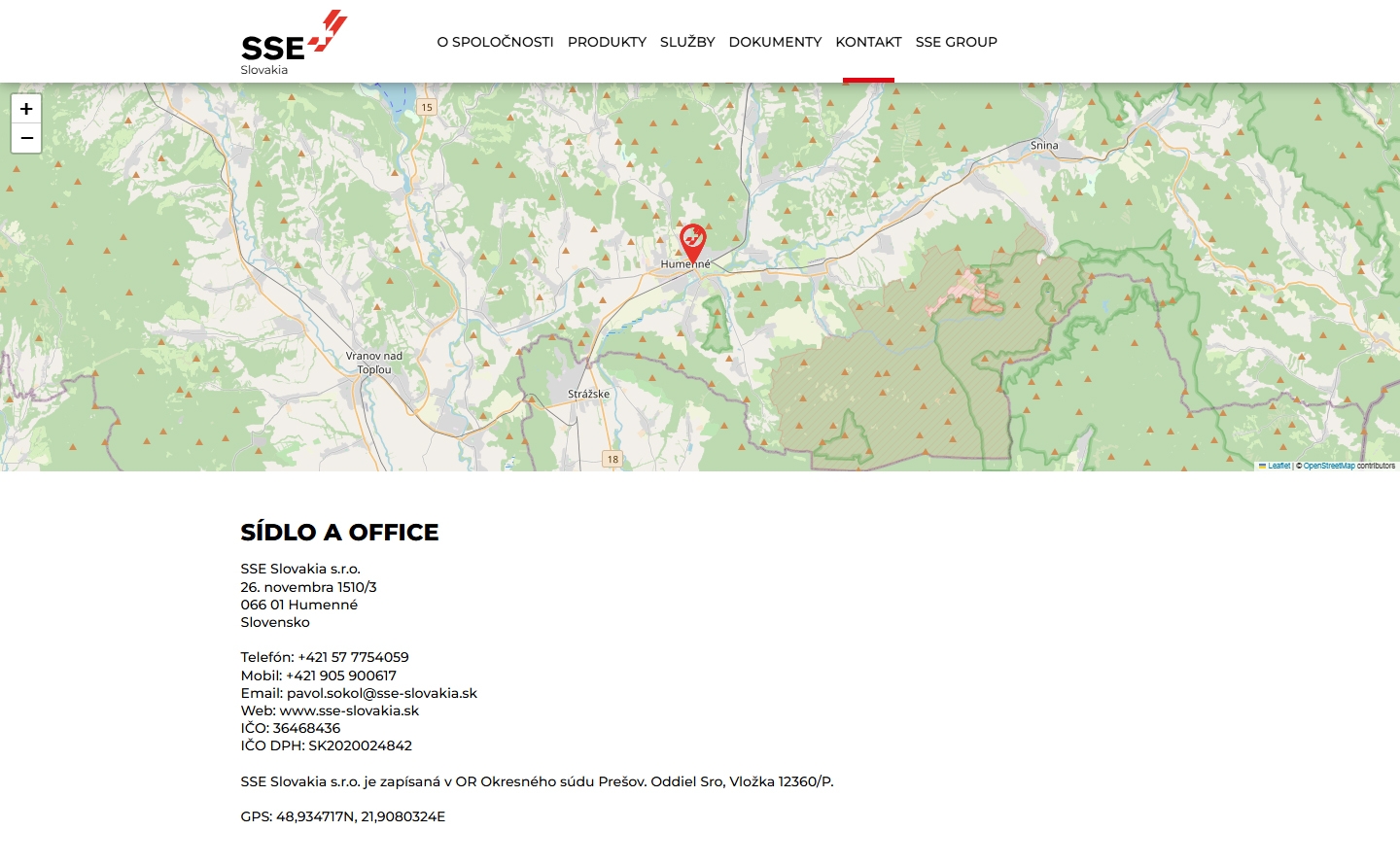The image size is (1400, 866).
Task: Click the IČO DPH SK2020024842 line
Action: (327, 745)
